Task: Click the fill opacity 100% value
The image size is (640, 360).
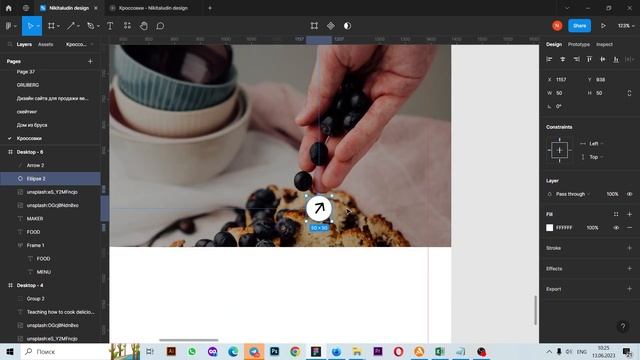Action: (592, 228)
